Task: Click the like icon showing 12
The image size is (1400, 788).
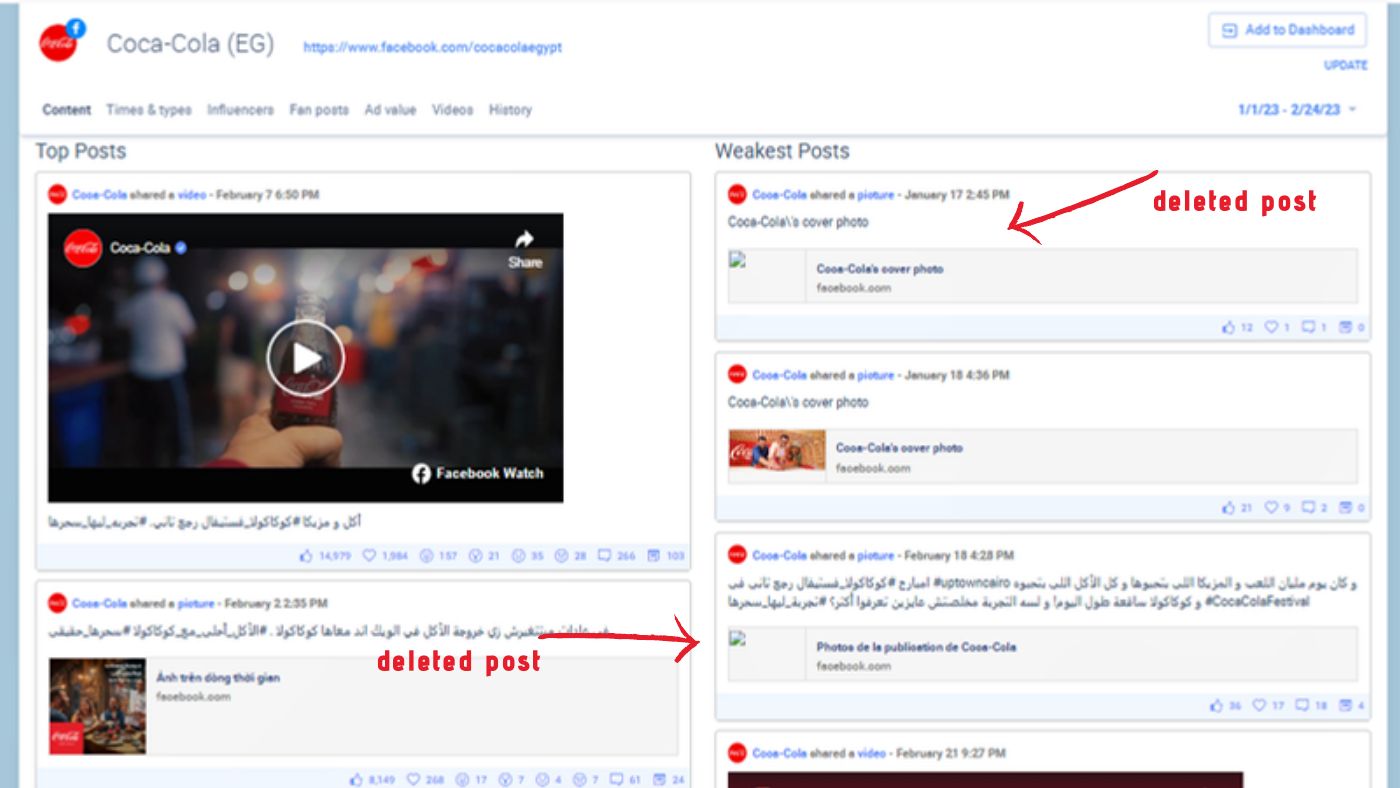Action: [1228, 327]
